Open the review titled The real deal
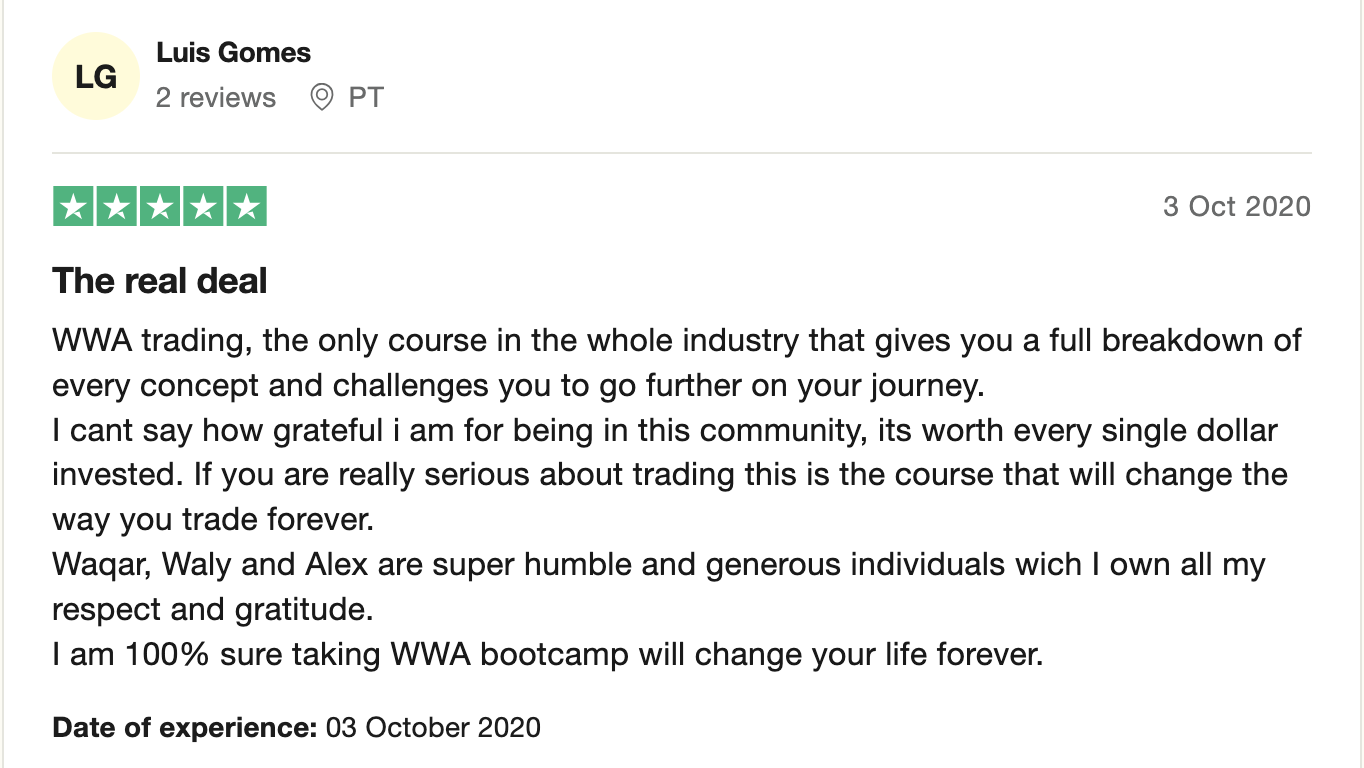Image resolution: width=1364 pixels, height=768 pixels. tap(160, 281)
